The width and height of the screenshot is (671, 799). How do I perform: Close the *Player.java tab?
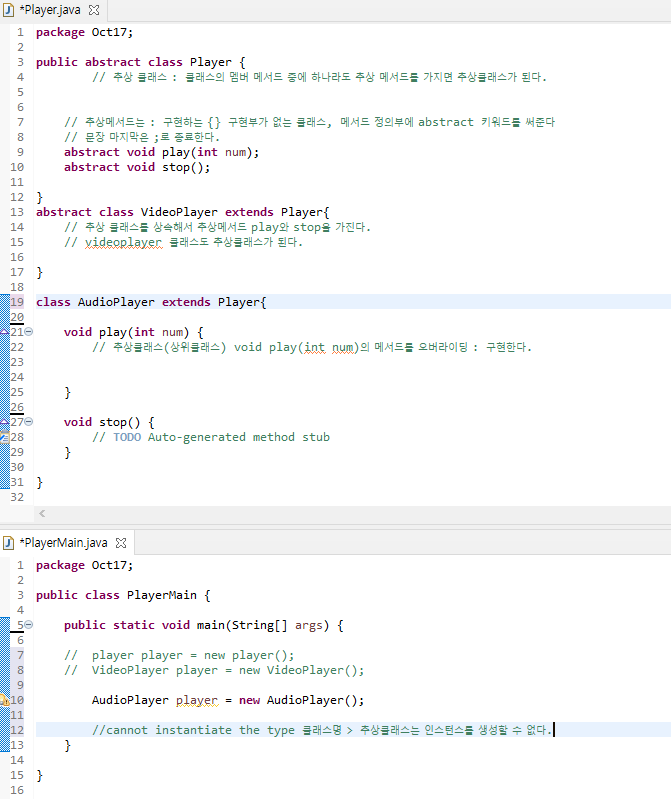94,10
